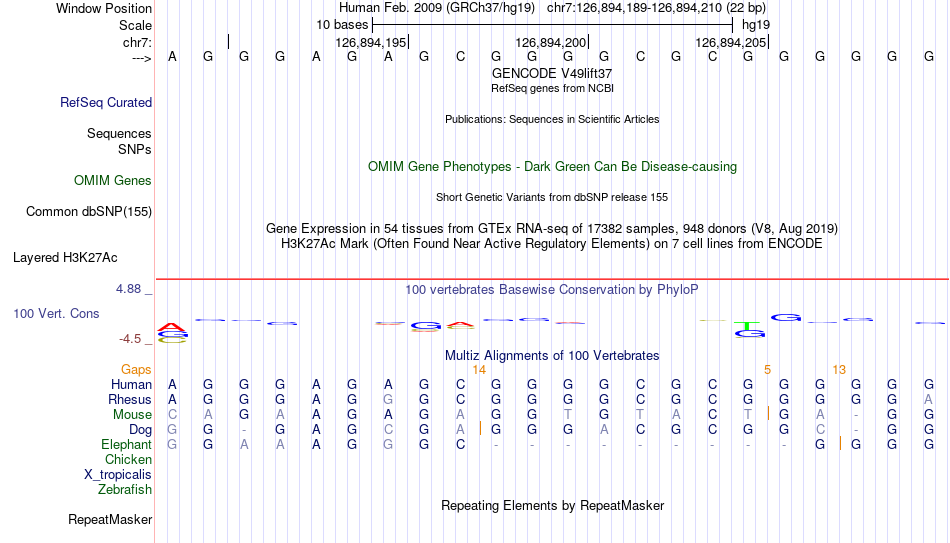Click the 4.88 PhyloP scale maximum
This screenshot has width=950, height=543.
tap(128, 289)
